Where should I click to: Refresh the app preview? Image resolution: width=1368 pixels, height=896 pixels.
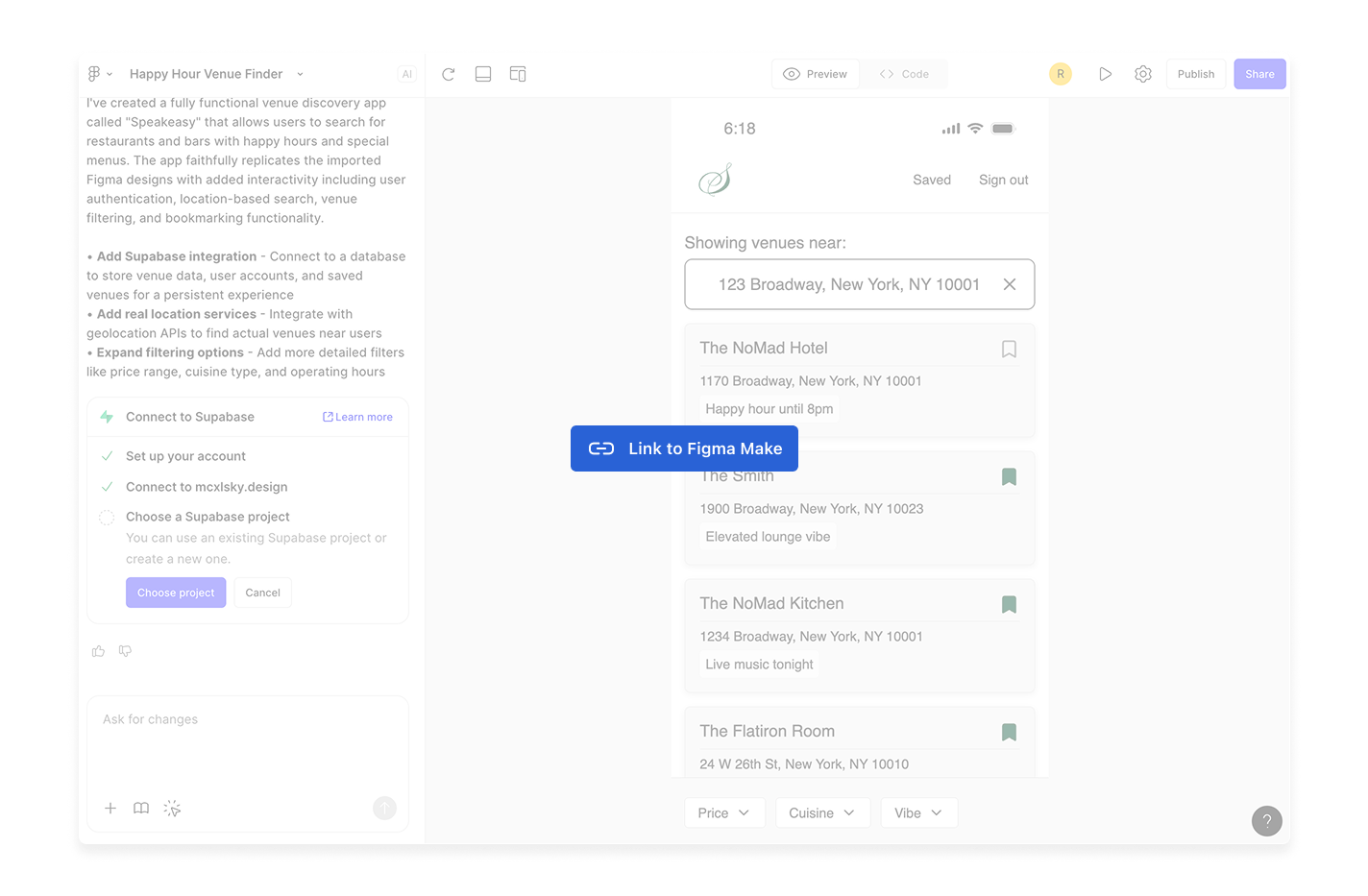(x=448, y=73)
